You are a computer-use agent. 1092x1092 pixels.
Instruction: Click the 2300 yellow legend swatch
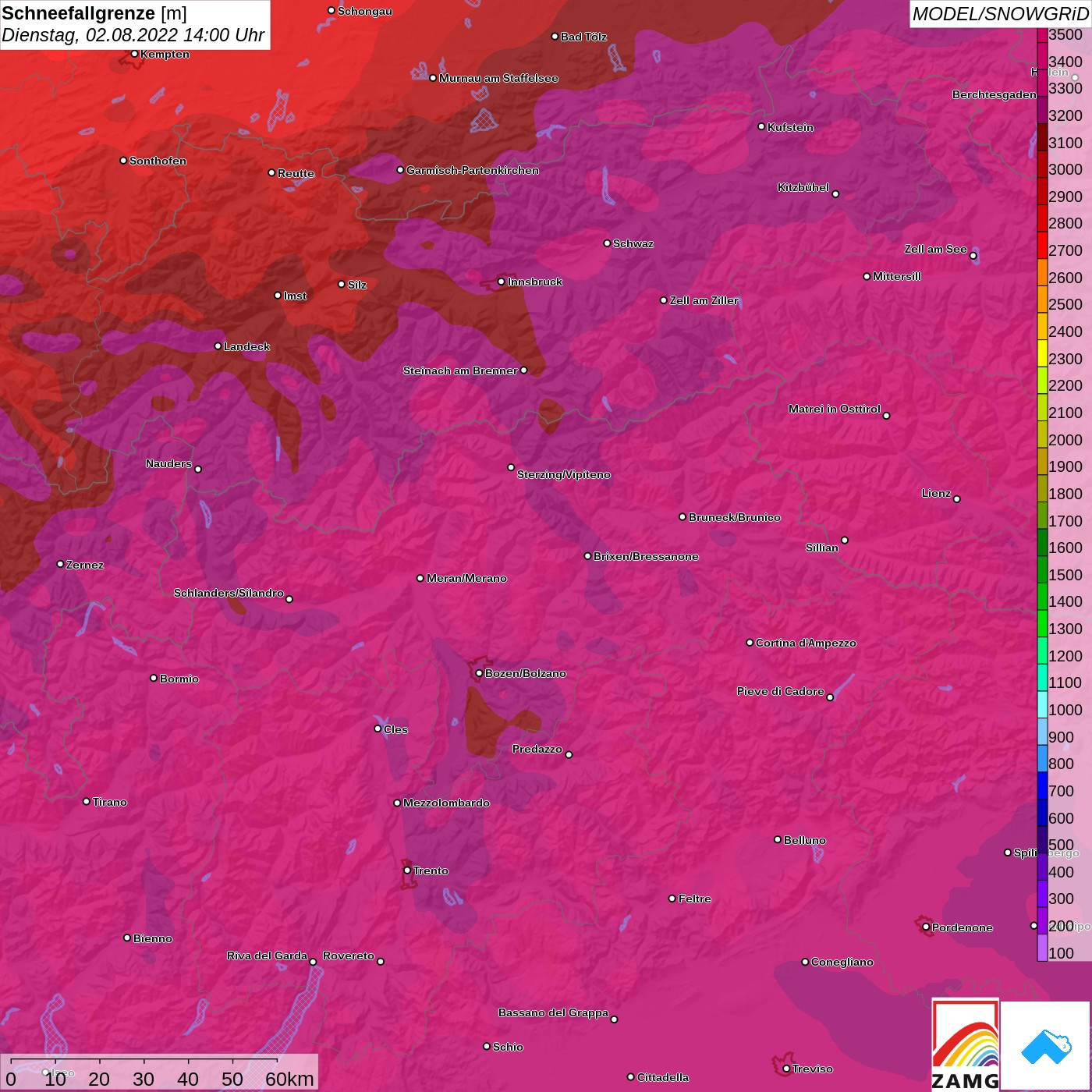coord(1042,353)
